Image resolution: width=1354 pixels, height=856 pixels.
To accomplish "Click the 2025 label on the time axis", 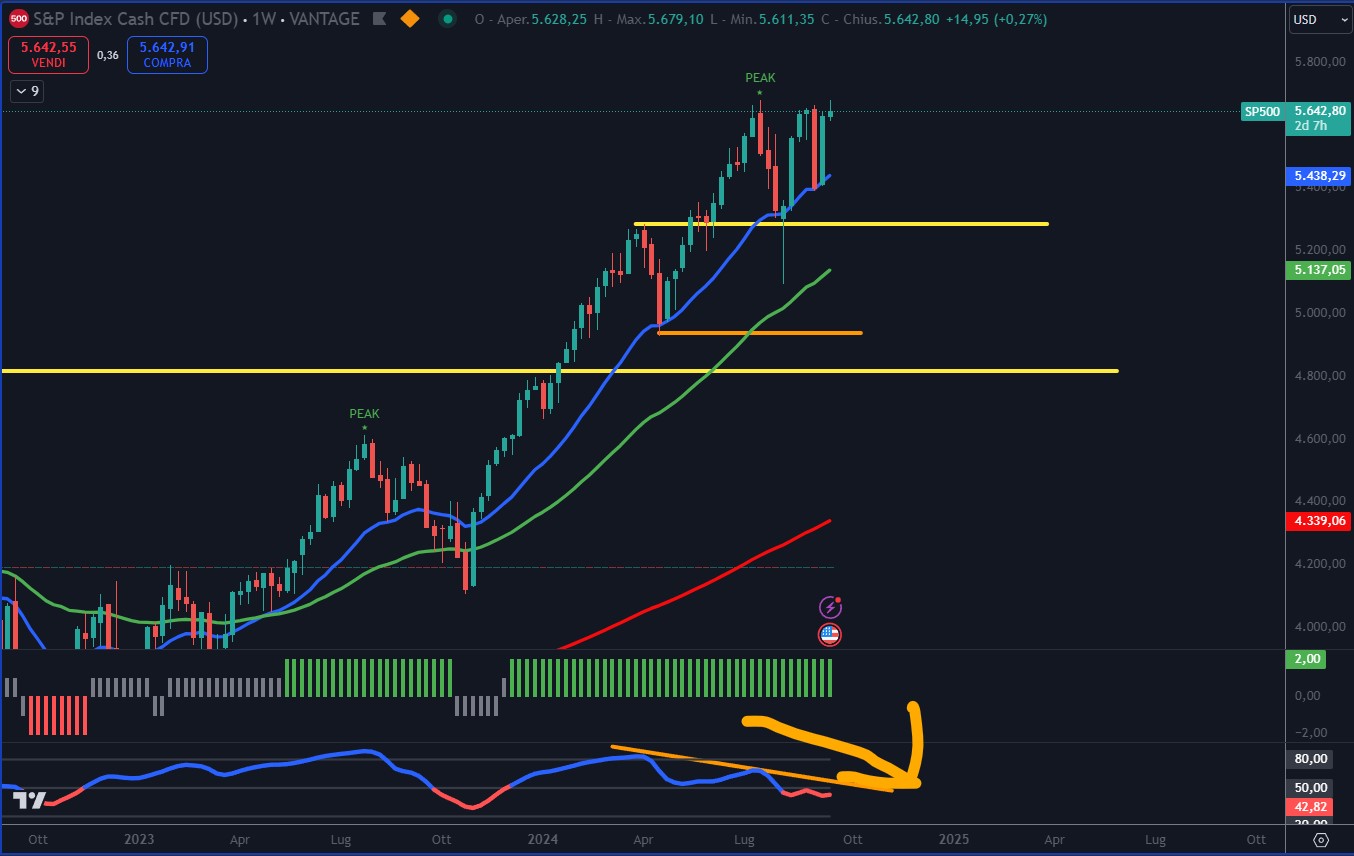I will [953, 839].
